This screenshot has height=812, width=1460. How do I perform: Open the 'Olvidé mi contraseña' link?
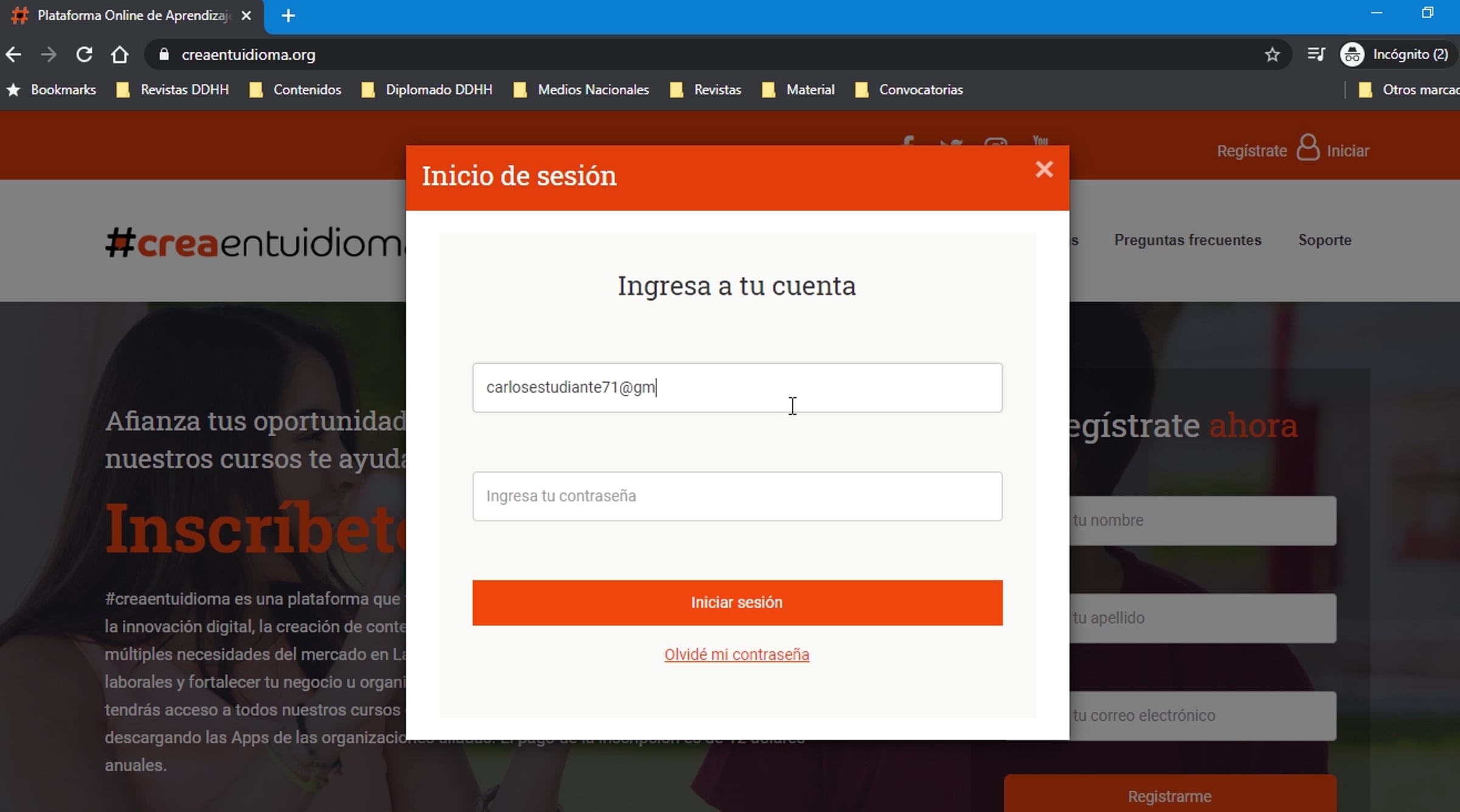[737, 654]
